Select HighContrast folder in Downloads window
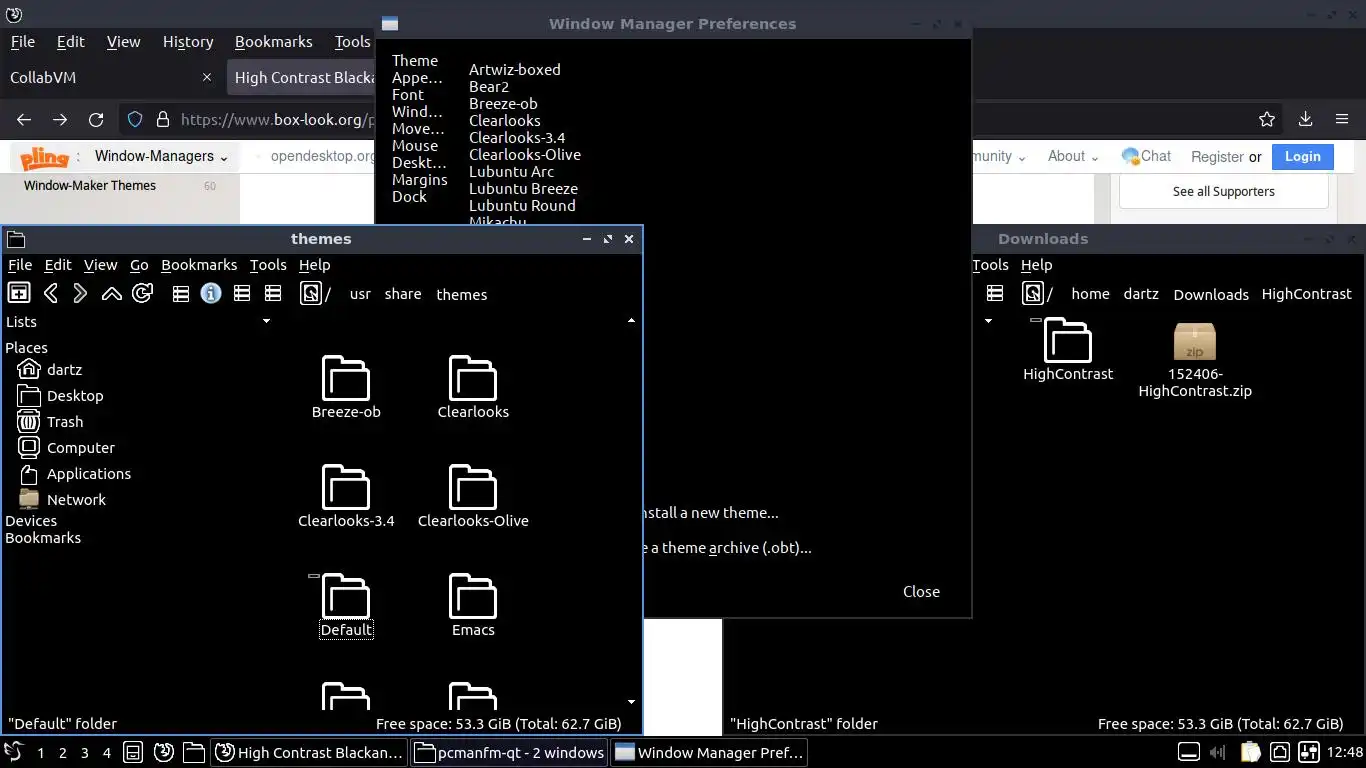The height and width of the screenshot is (768, 1366). coord(1068,350)
